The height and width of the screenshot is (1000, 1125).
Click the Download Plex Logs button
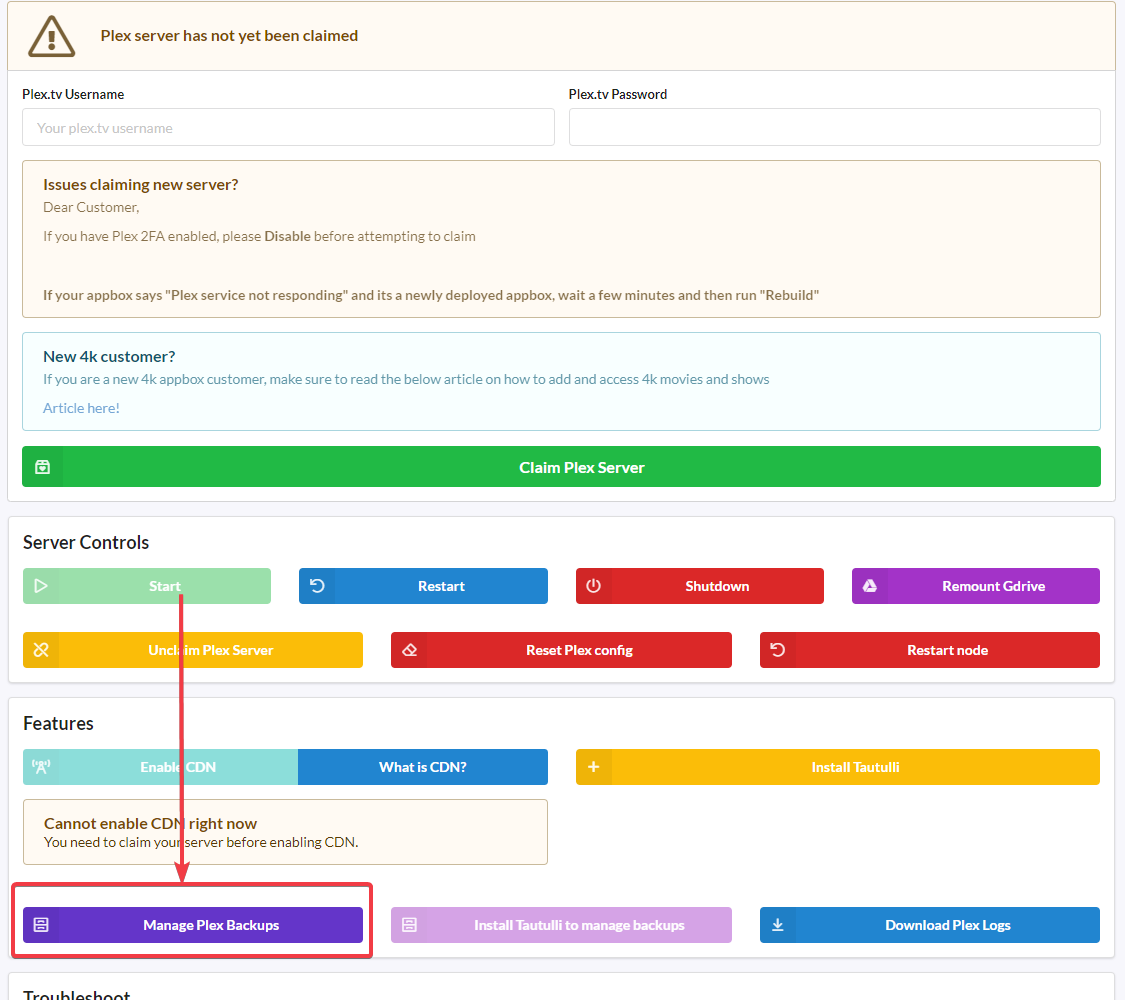(930, 925)
